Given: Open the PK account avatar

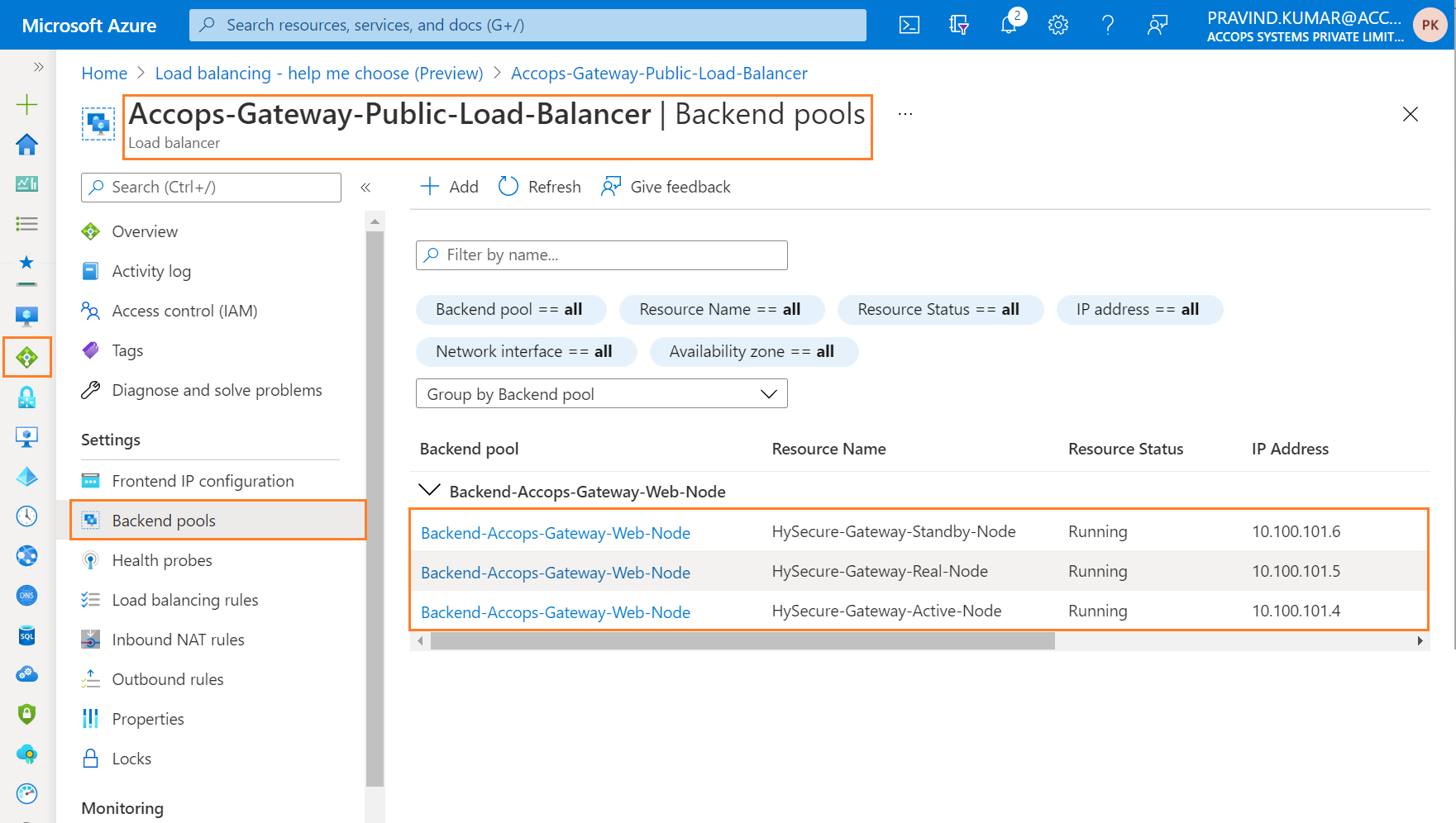Looking at the screenshot, I should point(1430,25).
